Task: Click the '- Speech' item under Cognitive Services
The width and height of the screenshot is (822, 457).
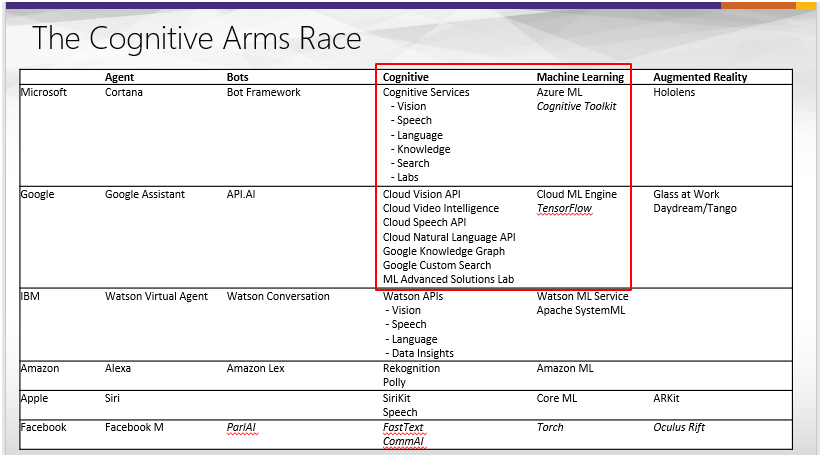Action: coord(412,121)
